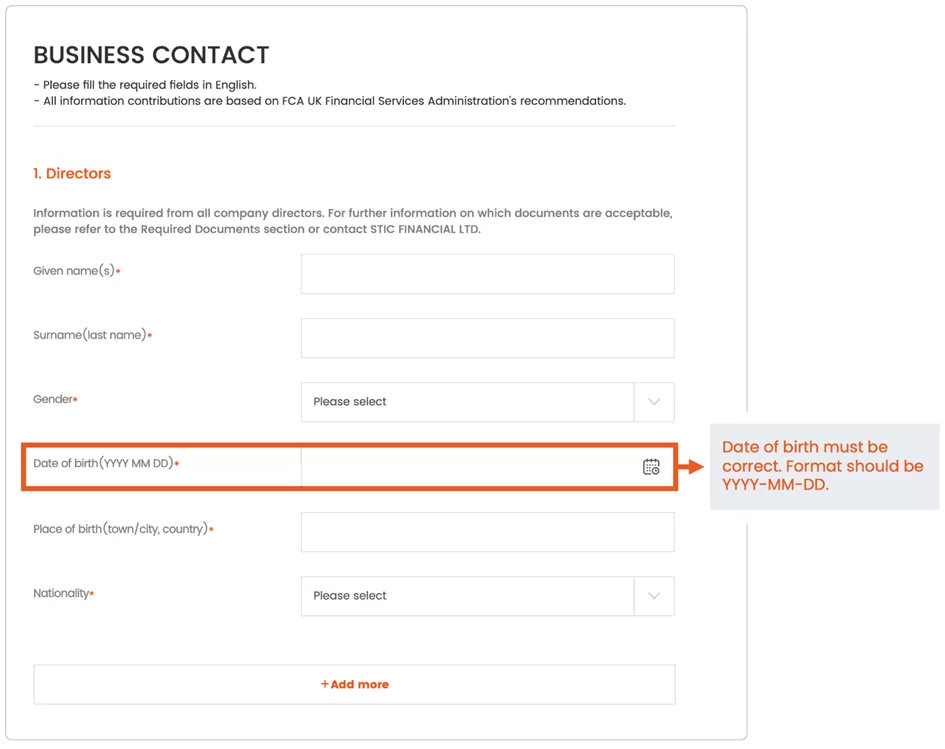The height and width of the screenshot is (749, 945).
Task: Click the 'BUSINESS CONTACT' page title
Action: click(151, 55)
